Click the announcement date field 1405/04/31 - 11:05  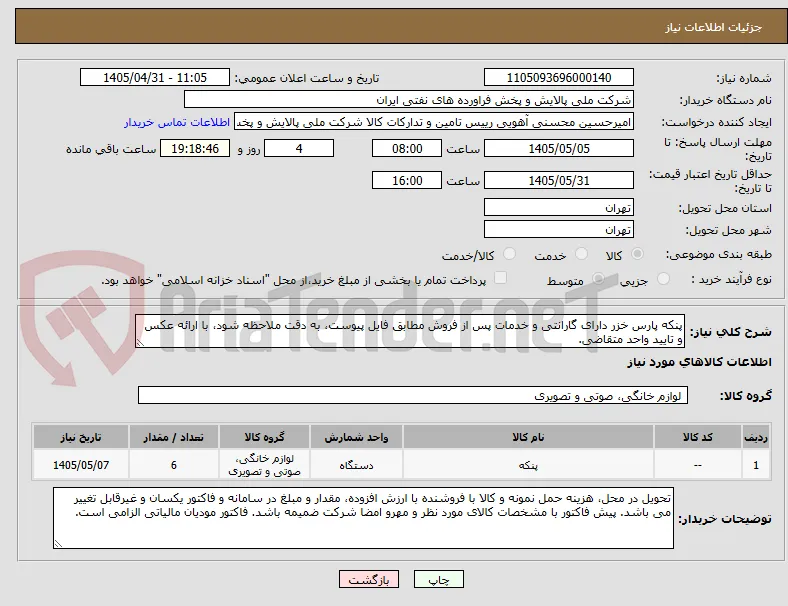coord(155,77)
